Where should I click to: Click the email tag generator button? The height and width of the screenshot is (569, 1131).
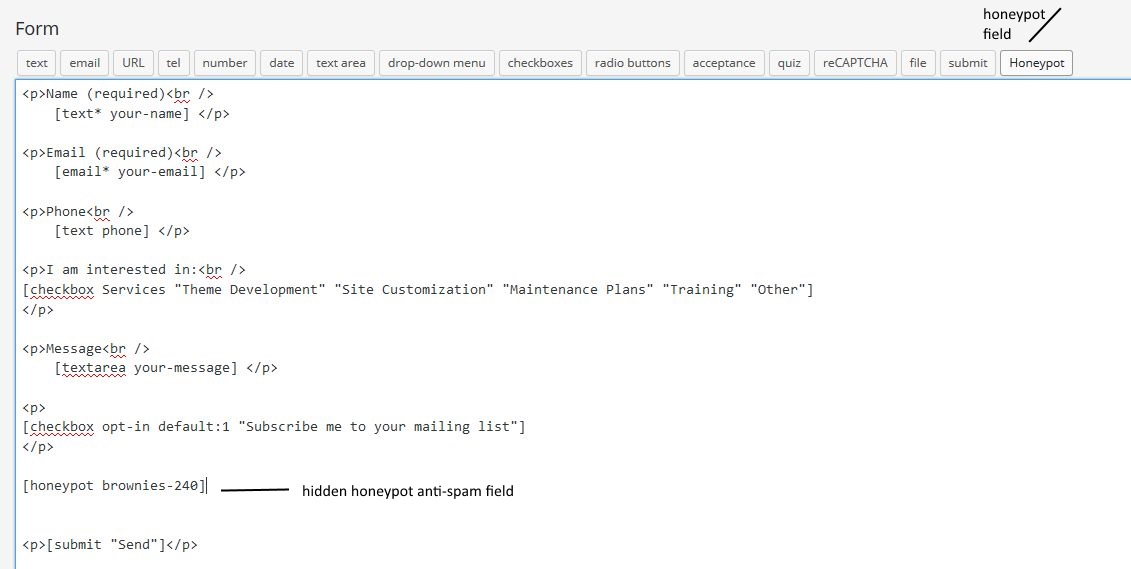[x=84, y=63]
